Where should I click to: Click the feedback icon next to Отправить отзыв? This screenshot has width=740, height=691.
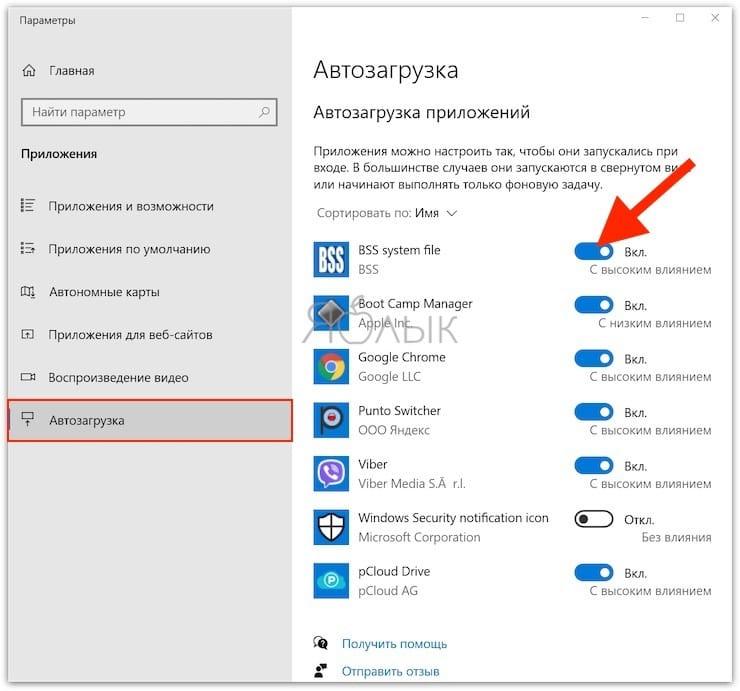pos(321,671)
